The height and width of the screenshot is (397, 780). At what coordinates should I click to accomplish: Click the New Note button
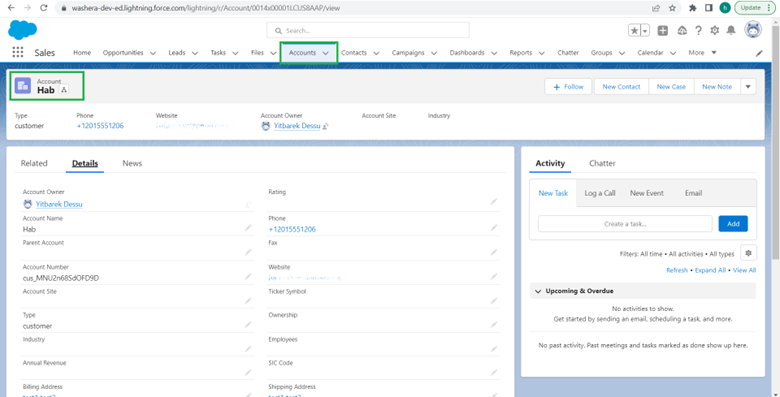click(717, 87)
